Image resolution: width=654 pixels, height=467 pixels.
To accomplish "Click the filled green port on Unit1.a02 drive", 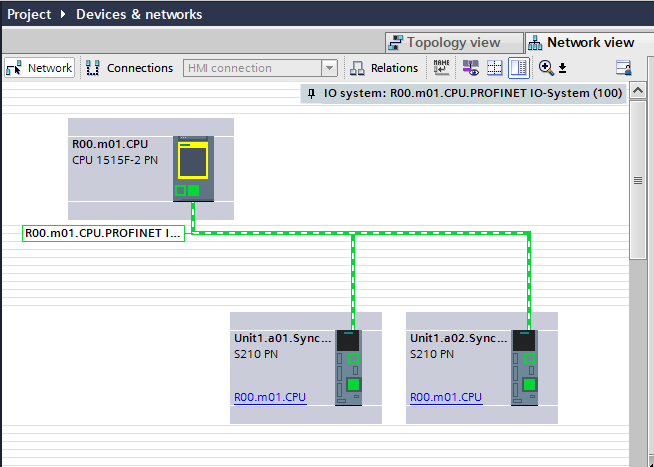I will pos(529,384).
